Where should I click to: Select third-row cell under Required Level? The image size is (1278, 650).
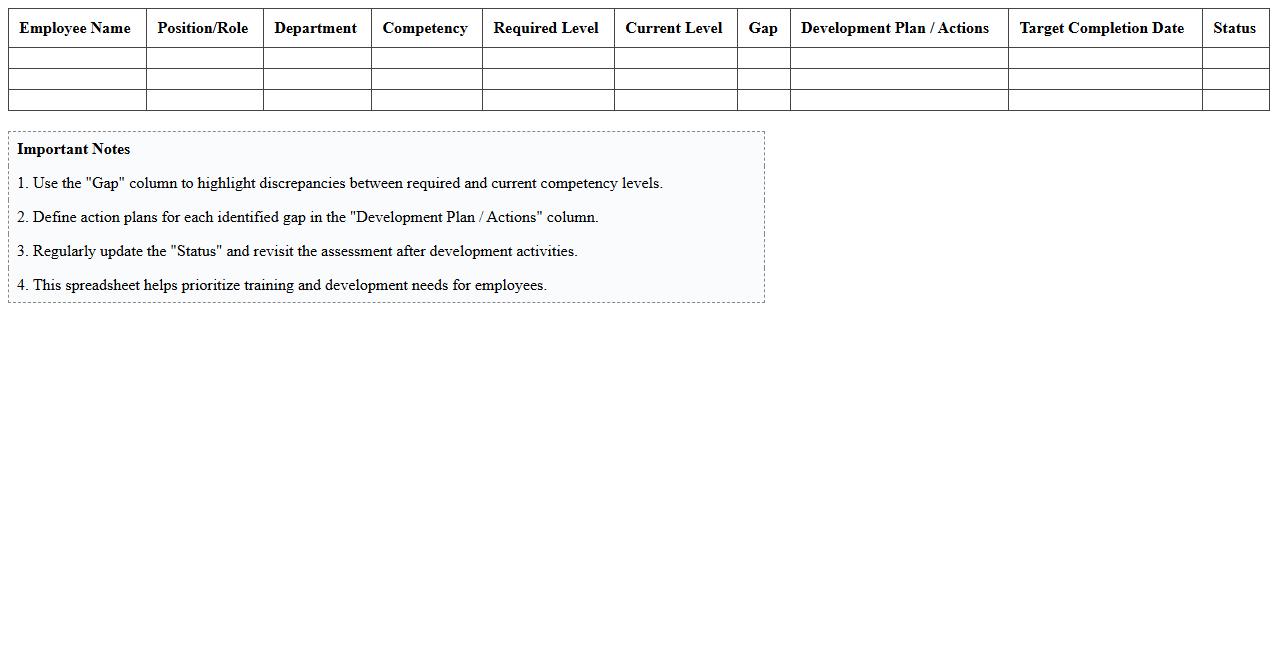(x=547, y=100)
